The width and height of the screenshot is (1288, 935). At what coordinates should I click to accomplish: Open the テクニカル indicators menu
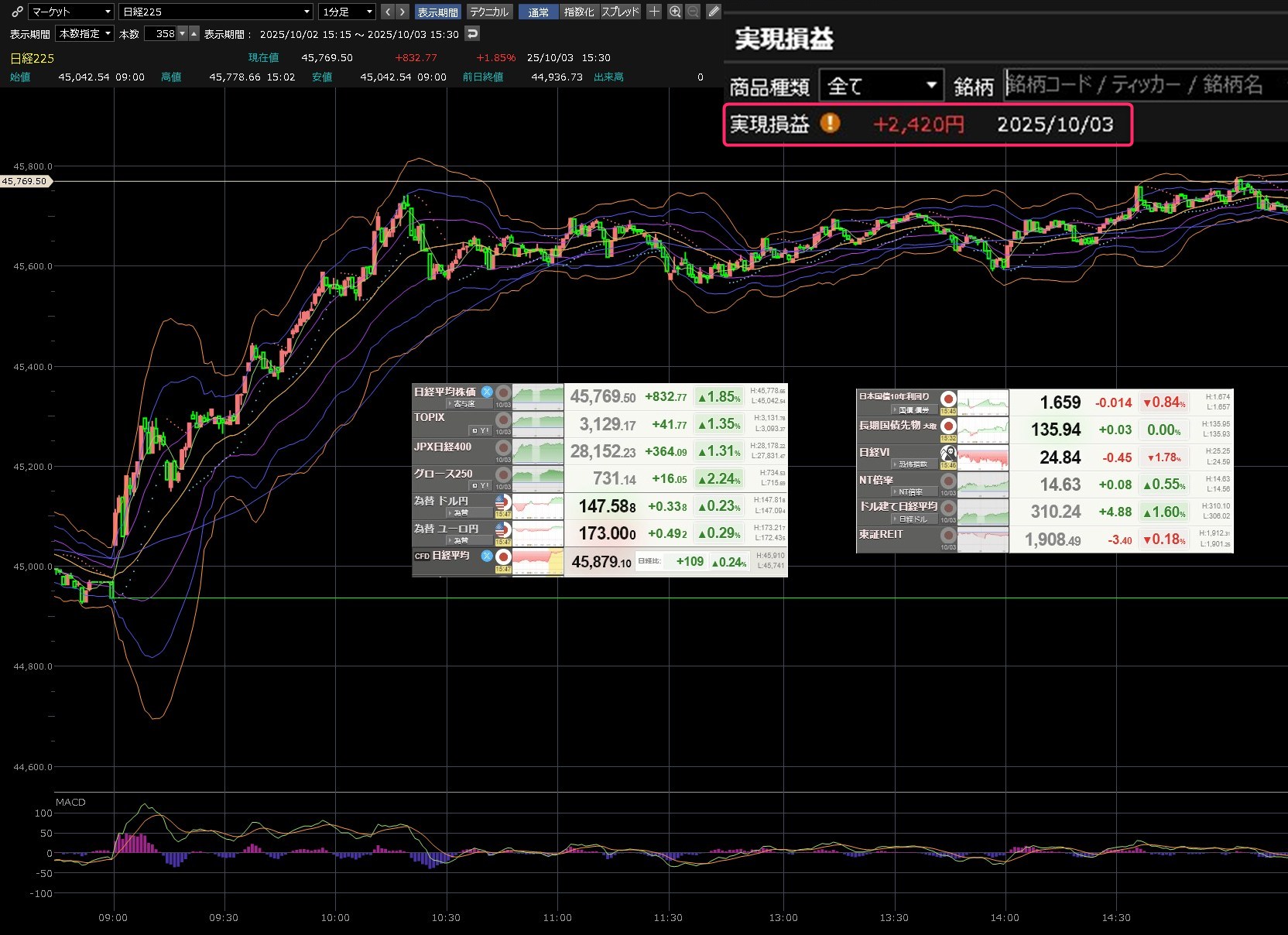489,12
